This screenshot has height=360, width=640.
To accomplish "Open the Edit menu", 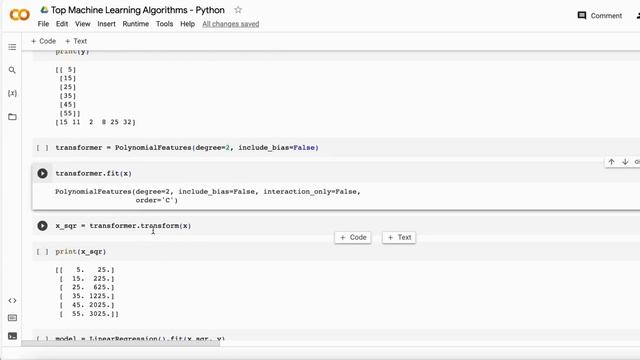I will (x=62, y=24).
